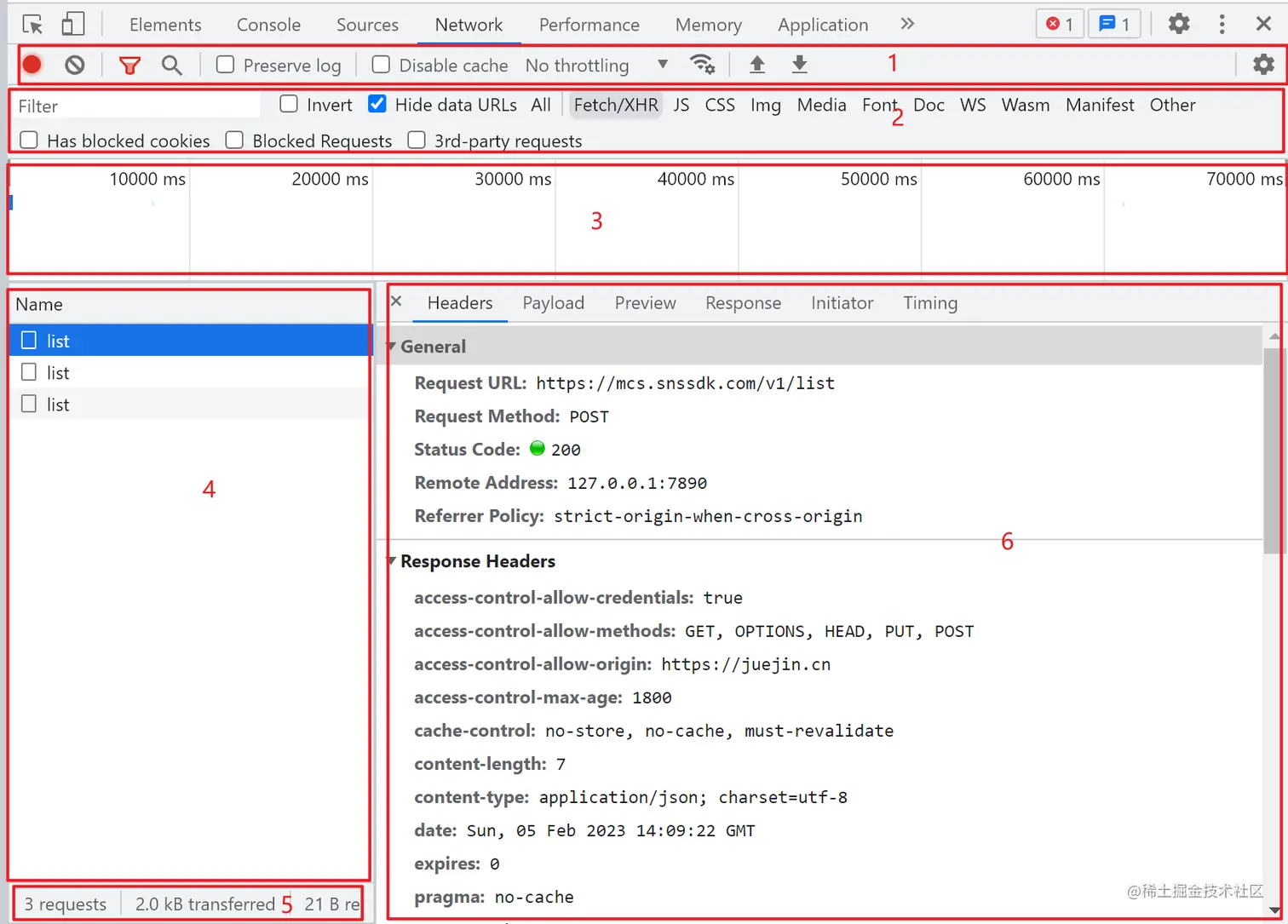The width and height of the screenshot is (1288, 924).
Task: Tick Has blocked cookies checkbox
Action: 29,140
